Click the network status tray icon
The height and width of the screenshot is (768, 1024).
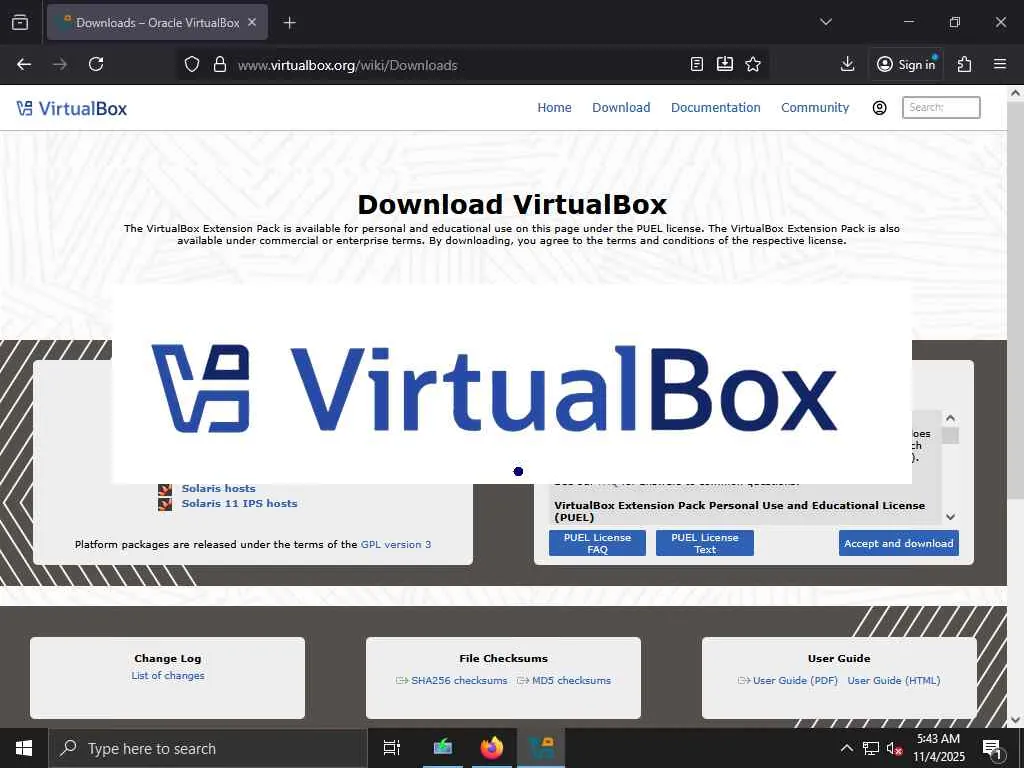(871, 748)
